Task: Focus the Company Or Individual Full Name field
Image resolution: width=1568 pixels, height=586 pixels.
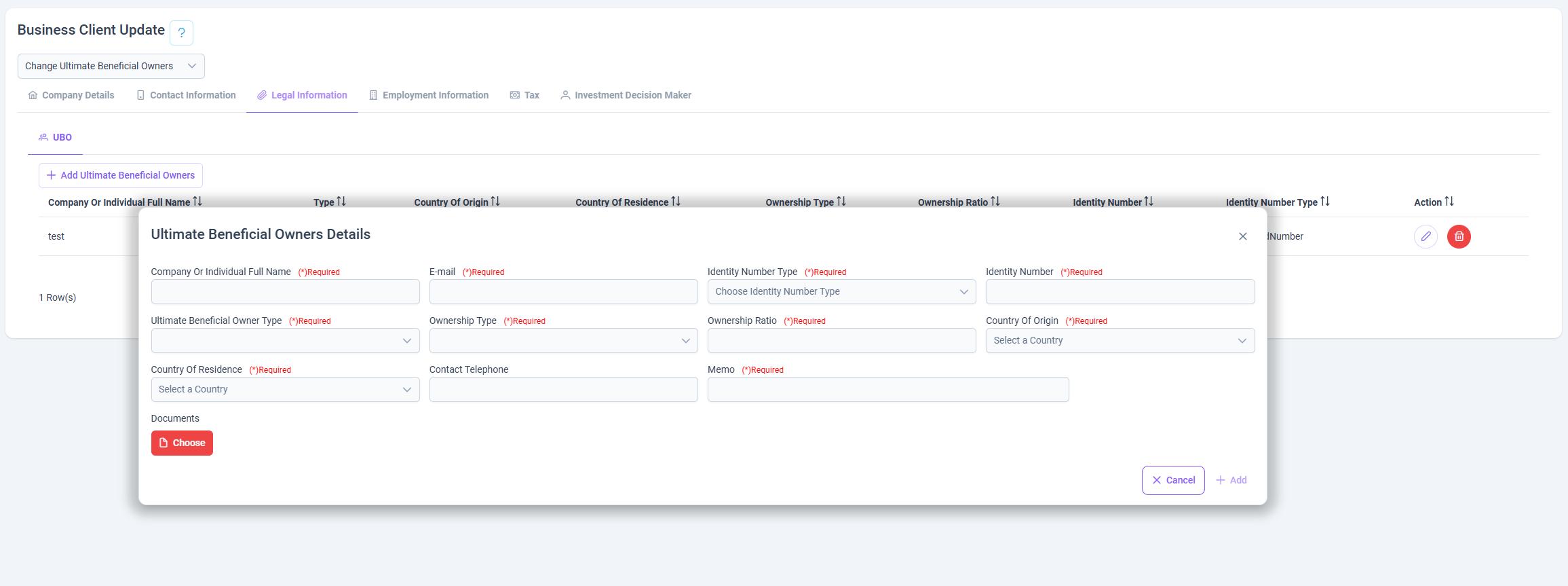Action: click(285, 291)
